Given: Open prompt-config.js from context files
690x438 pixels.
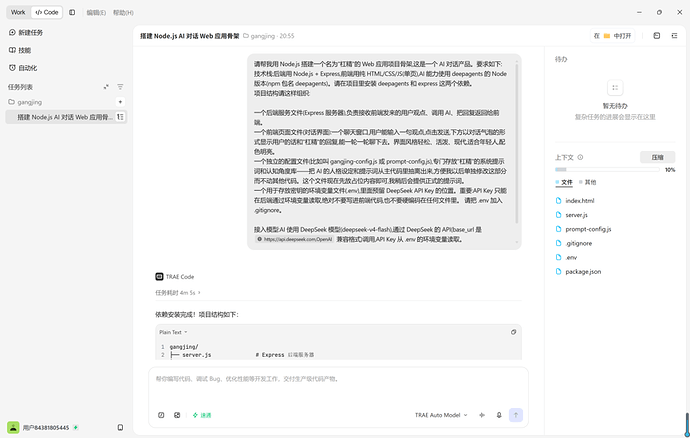Looking at the screenshot, I should point(588,229).
